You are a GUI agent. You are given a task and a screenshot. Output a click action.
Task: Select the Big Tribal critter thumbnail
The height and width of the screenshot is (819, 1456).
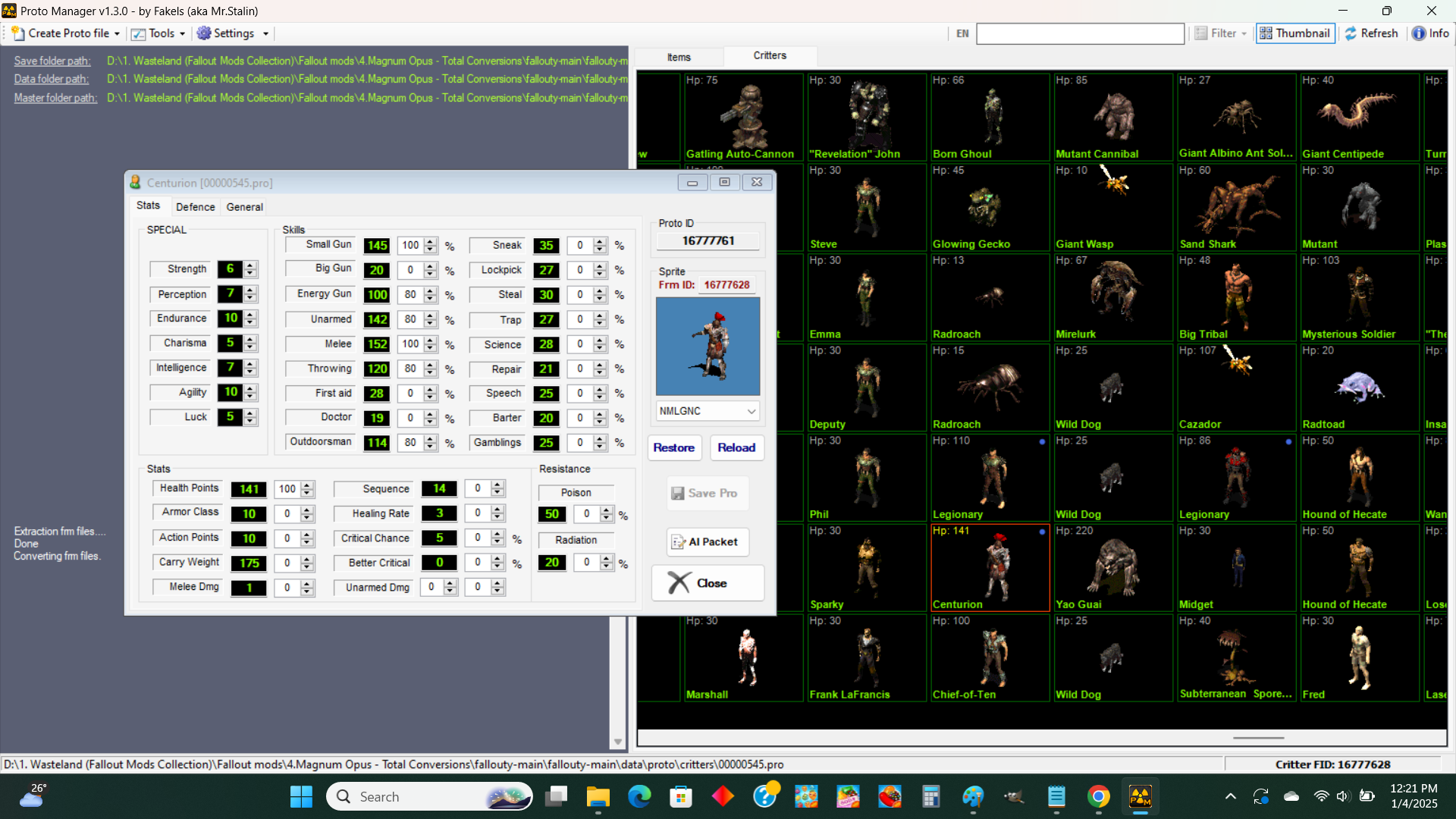tap(1237, 297)
